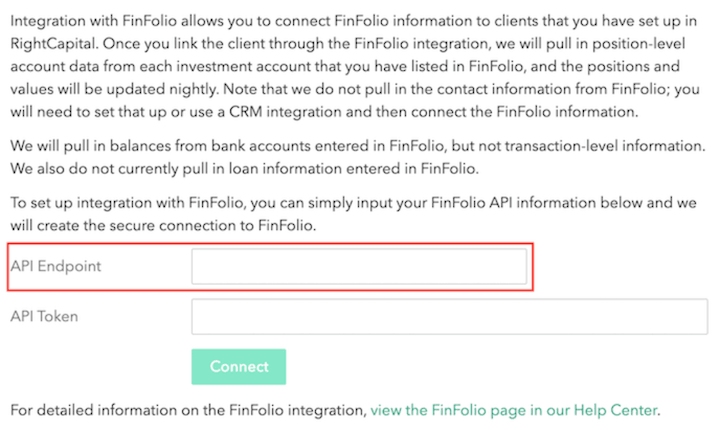Click the API Endpoint input field
Viewport: 720px width, 430px height.
[359, 267]
